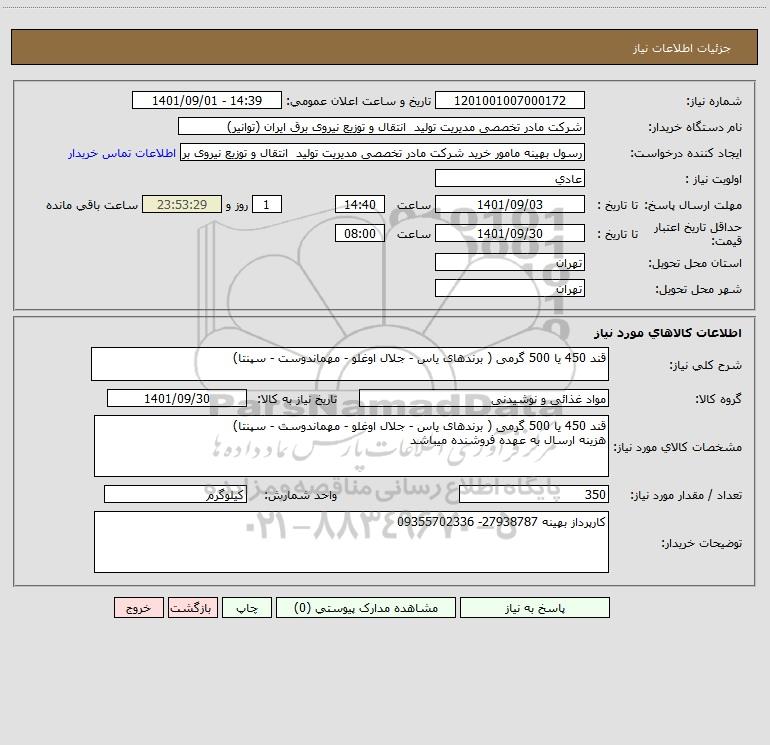This screenshot has width=770, height=745.
Task: Click the label تعداد / مقدار مورد نیاز
Action: (x=686, y=495)
